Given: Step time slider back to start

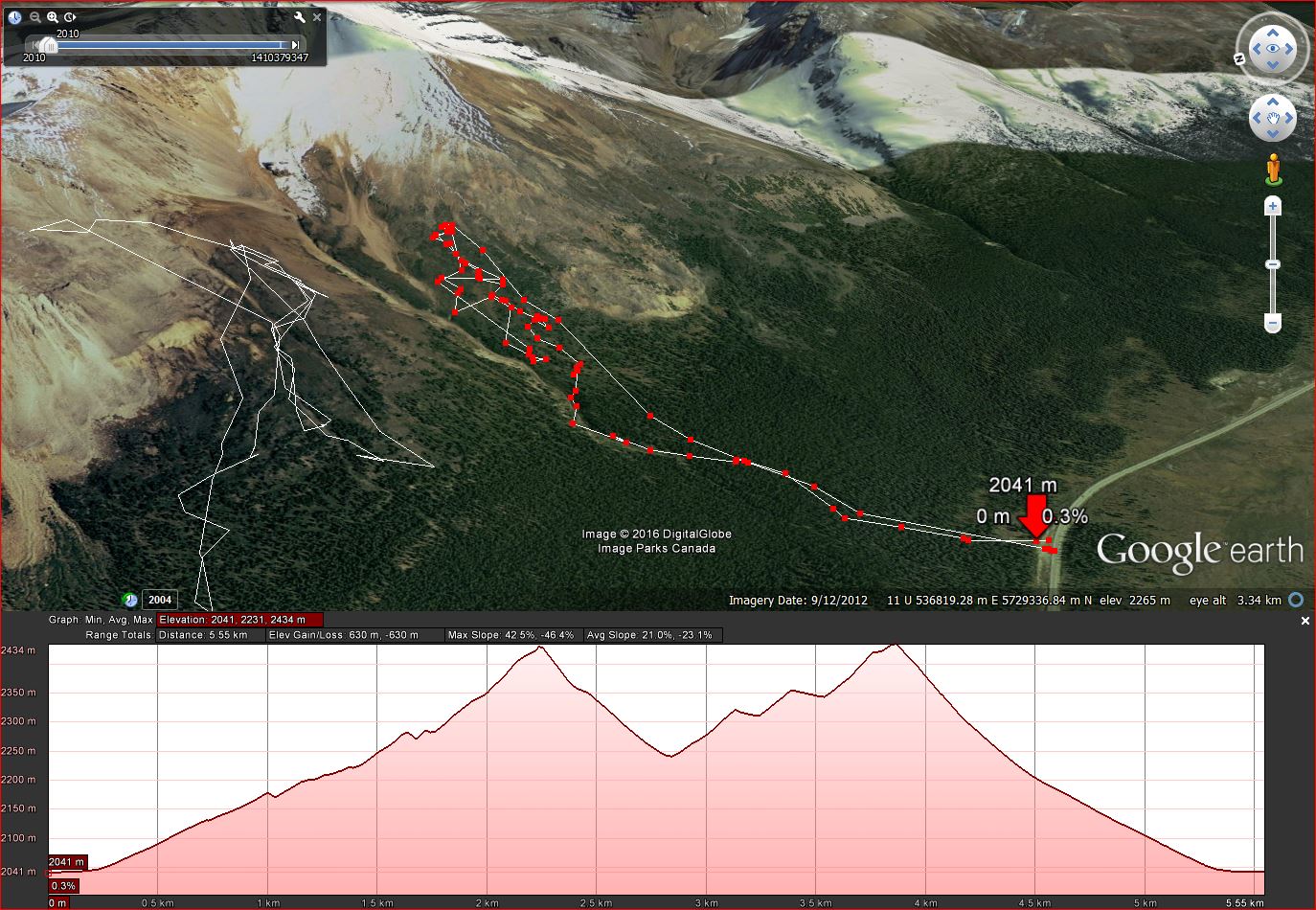Looking at the screenshot, I should (33, 45).
